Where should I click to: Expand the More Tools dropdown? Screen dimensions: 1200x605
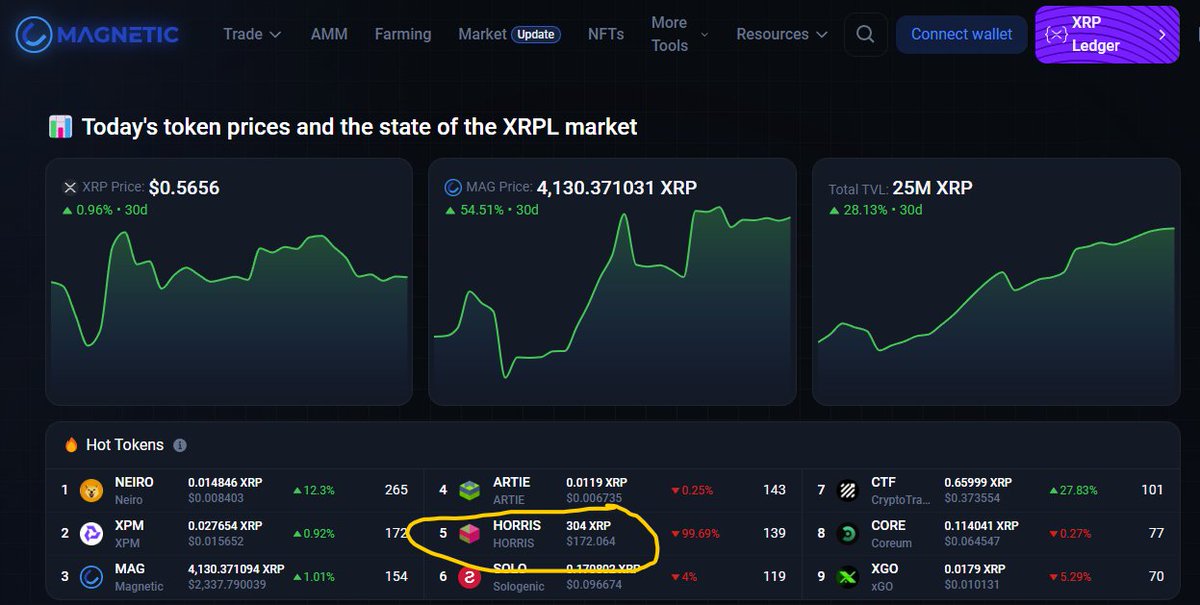679,34
